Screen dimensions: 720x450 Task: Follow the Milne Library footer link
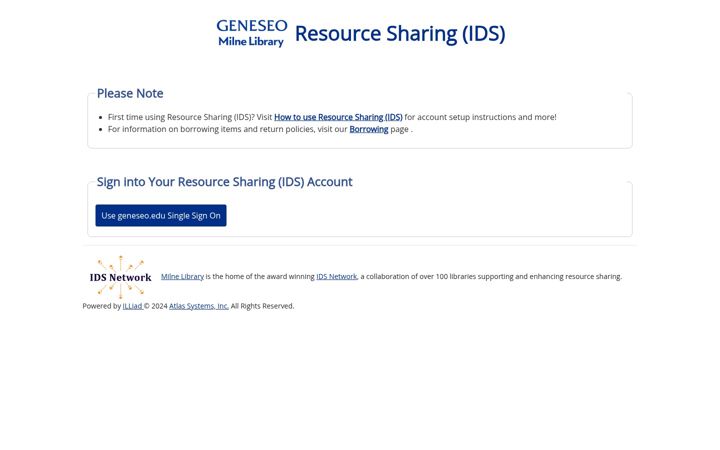182,276
